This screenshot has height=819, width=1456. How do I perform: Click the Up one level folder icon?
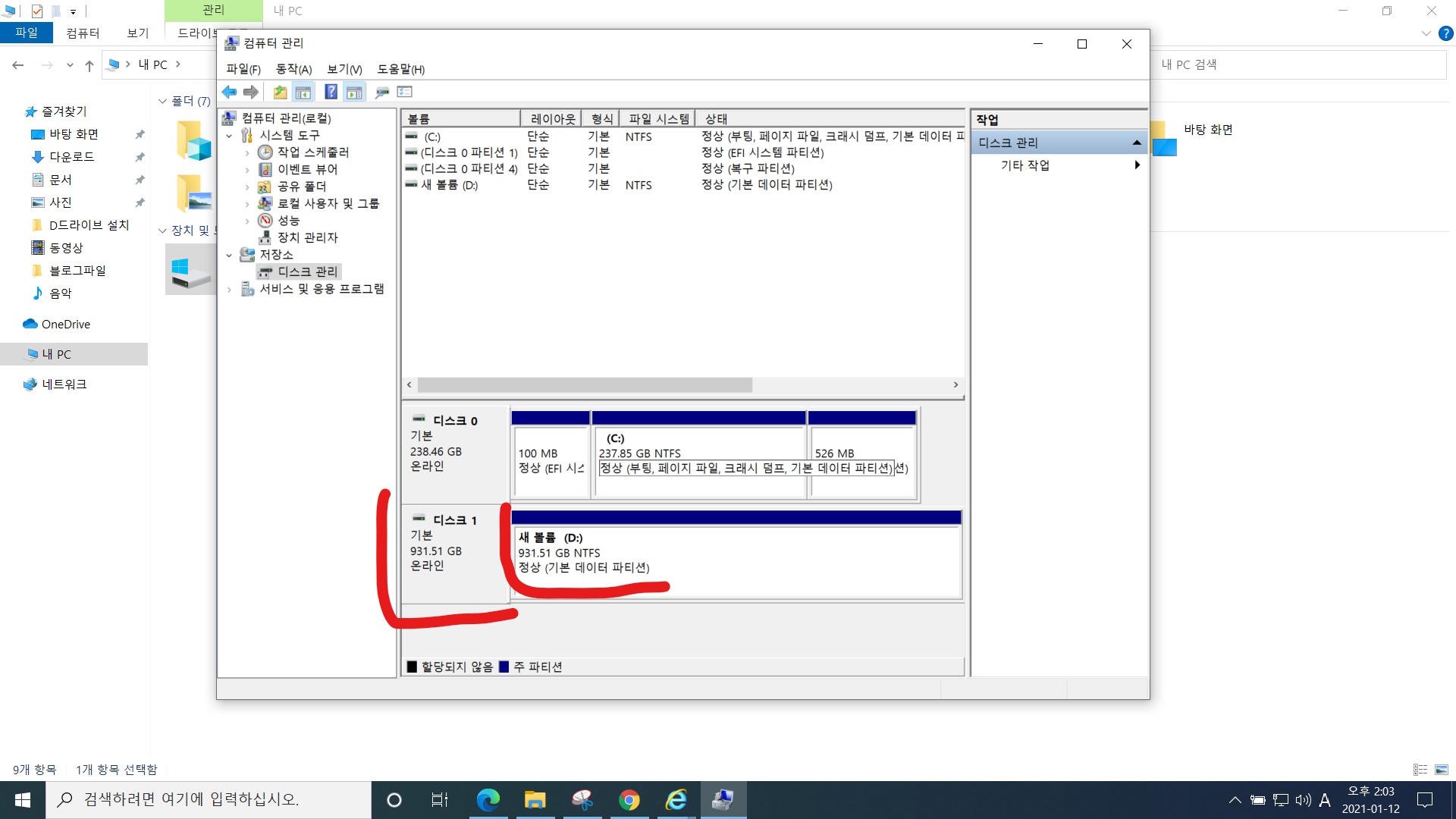point(280,92)
